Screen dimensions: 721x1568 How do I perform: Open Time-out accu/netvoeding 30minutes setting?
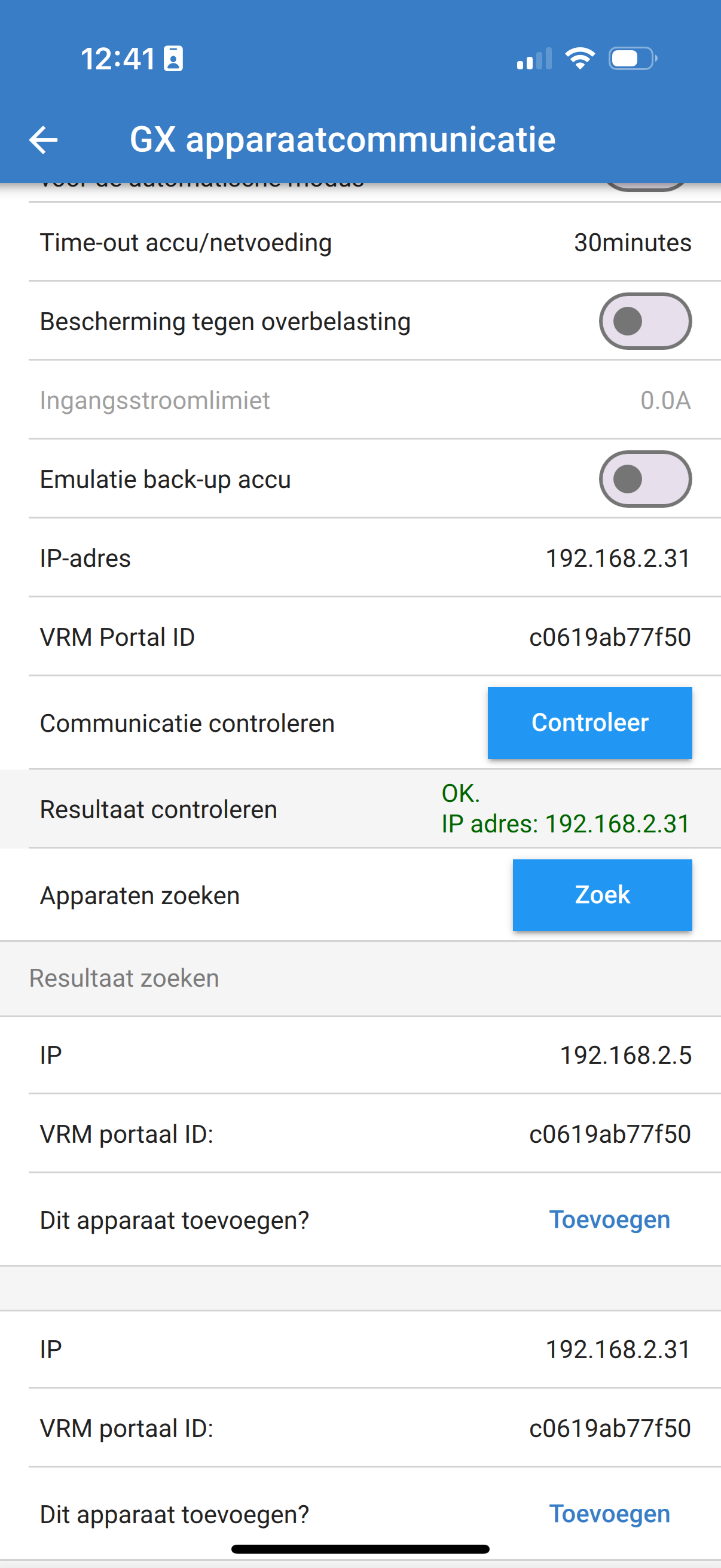[365, 242]
